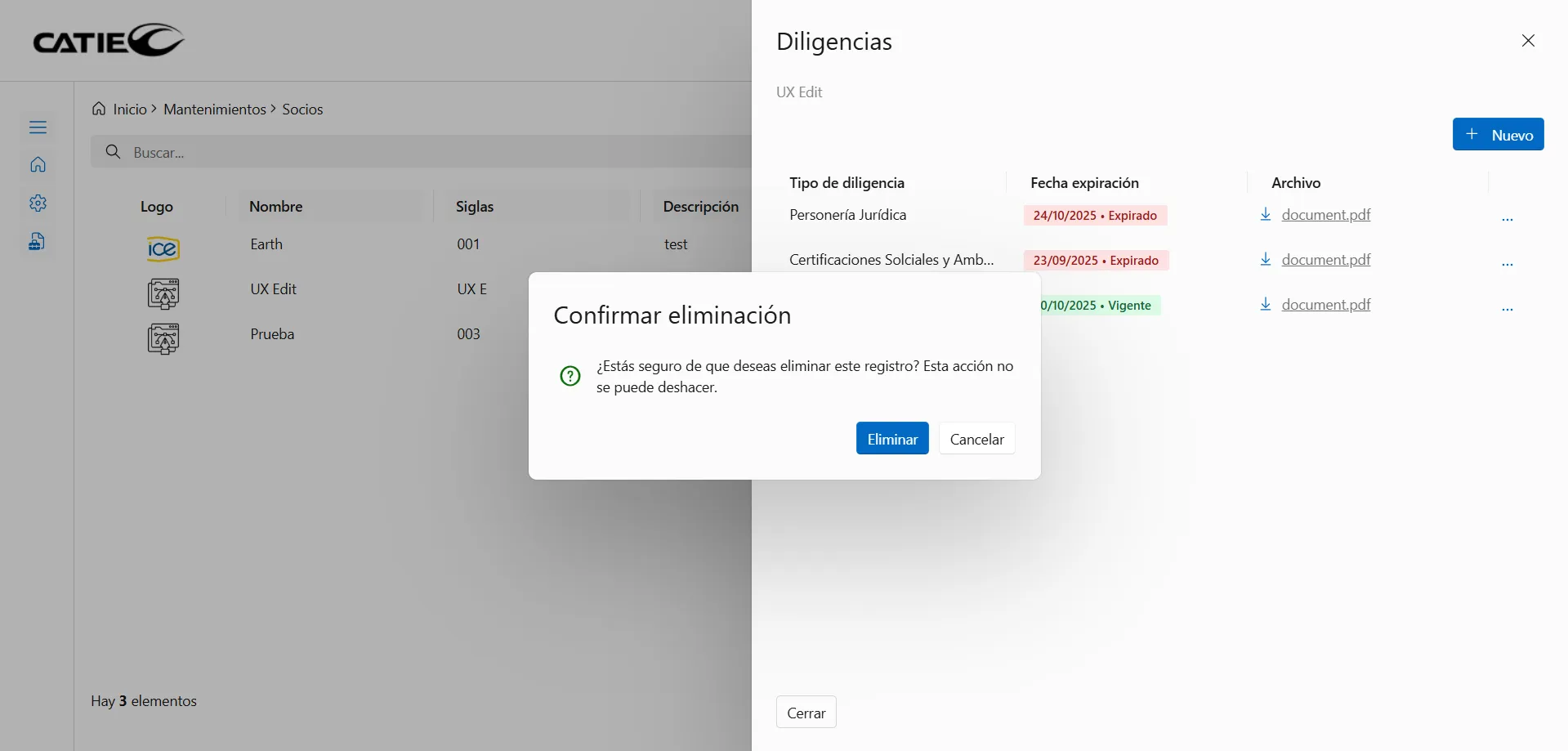Open the ellipsis menu for the last document.pdf

coord(1508,308)
